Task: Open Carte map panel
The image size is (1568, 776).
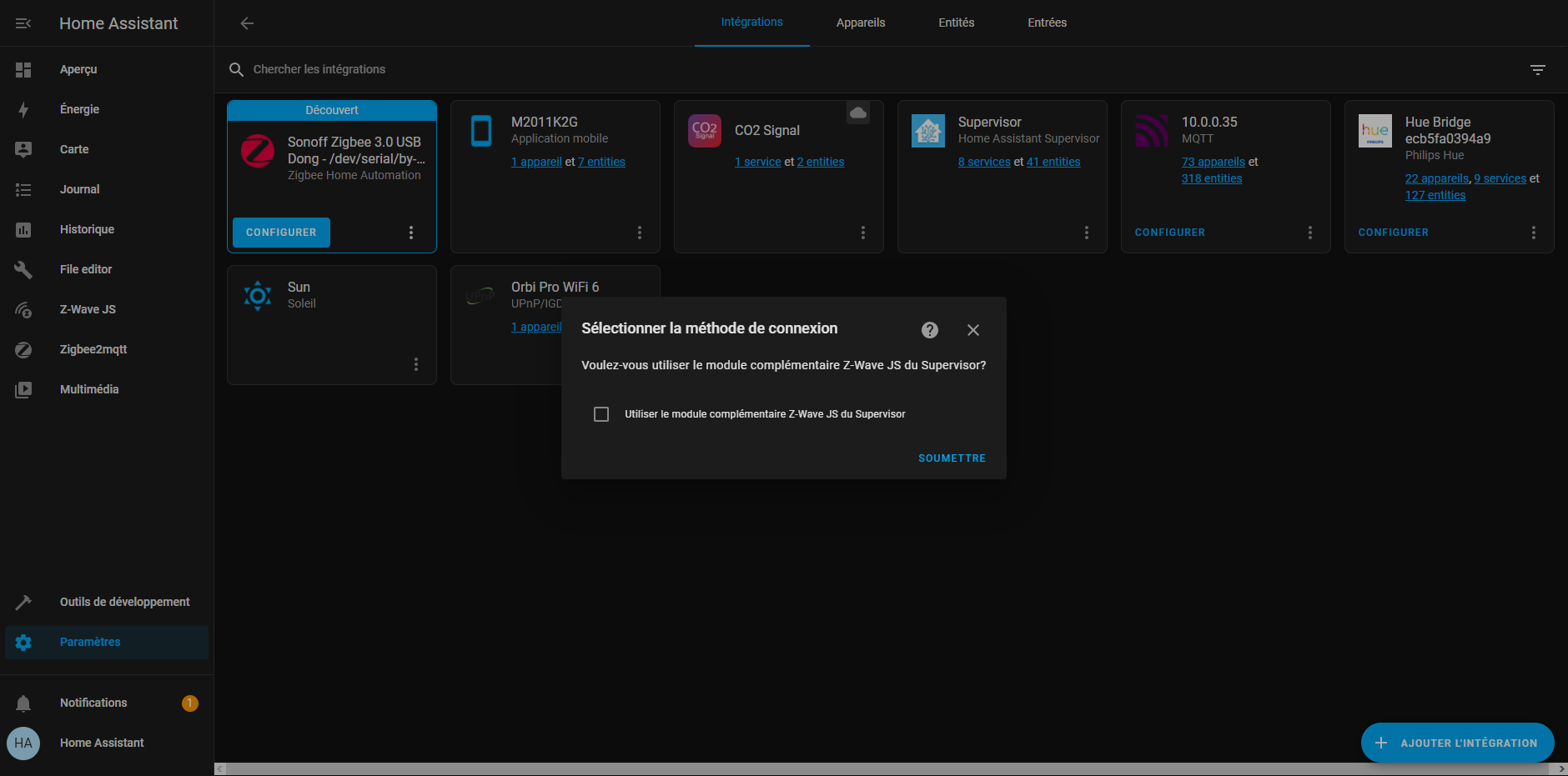Action: [x=107, y=149]
